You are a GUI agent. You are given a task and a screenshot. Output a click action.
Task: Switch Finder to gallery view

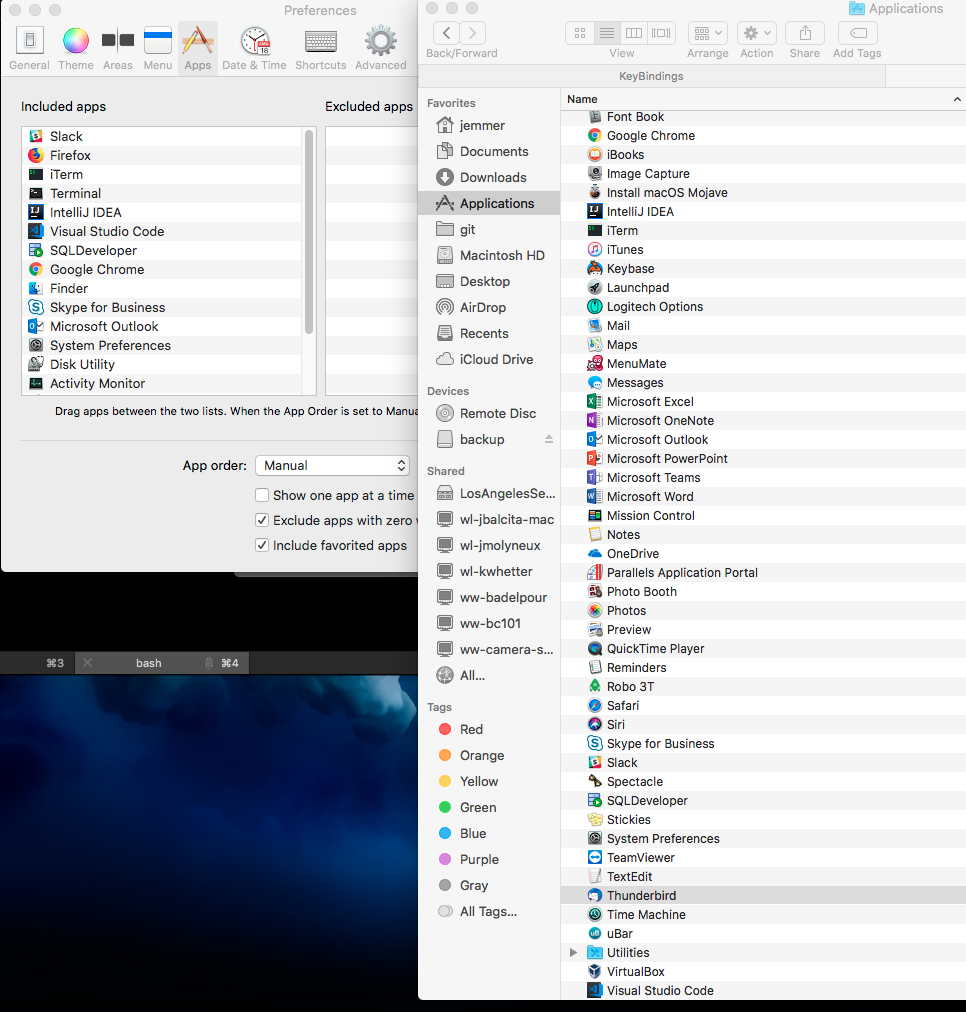(661, 33)
